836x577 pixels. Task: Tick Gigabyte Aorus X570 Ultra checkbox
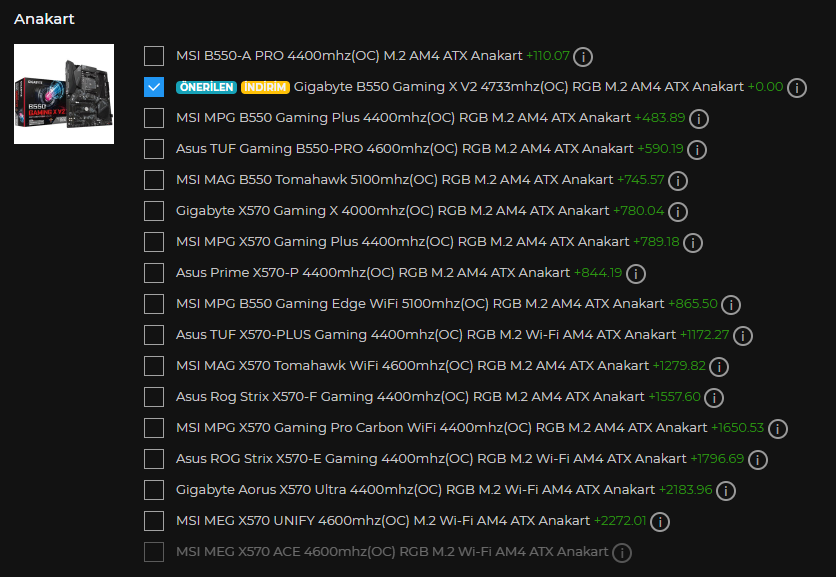point(154,490)
